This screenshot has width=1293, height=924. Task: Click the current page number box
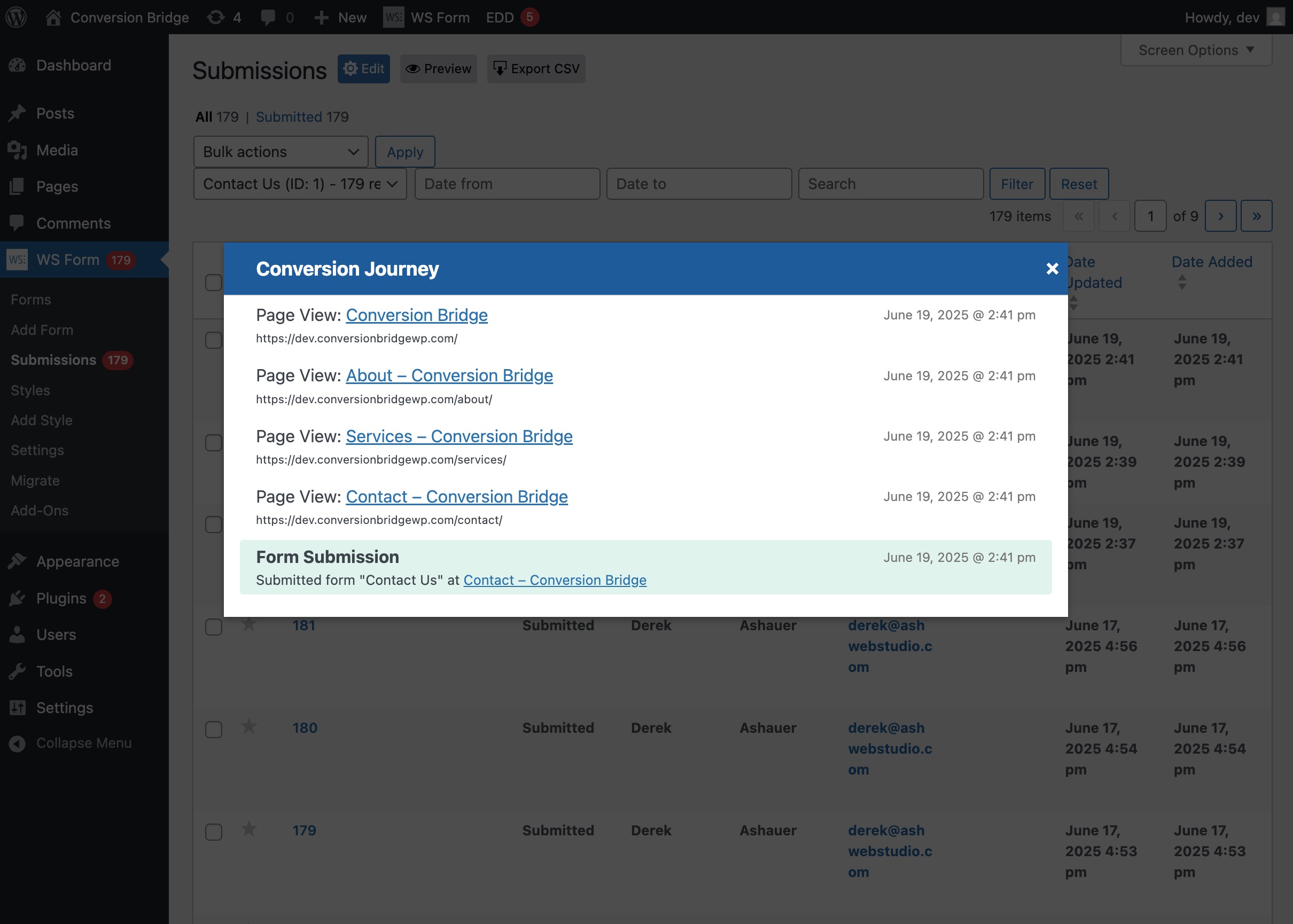(1150, 216)
